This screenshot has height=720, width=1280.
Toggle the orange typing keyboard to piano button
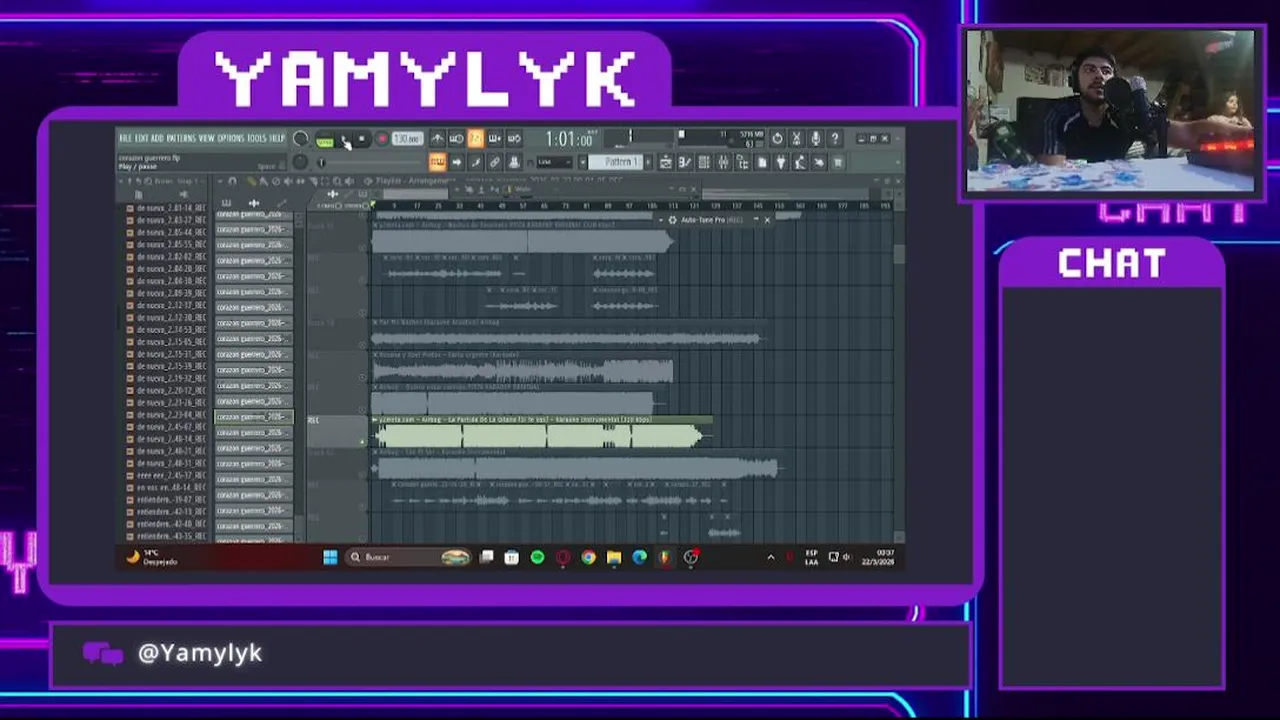pos(437,162)
